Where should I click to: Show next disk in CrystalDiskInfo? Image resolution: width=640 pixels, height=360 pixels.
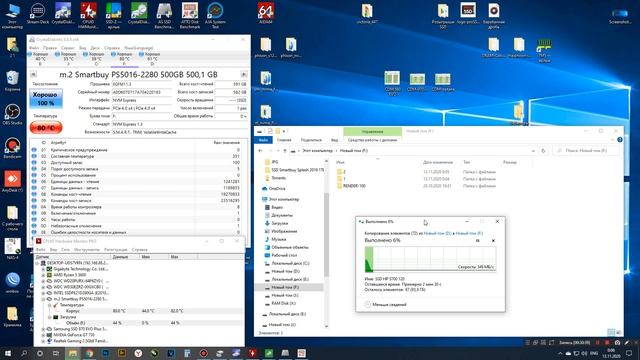point(244,74)
